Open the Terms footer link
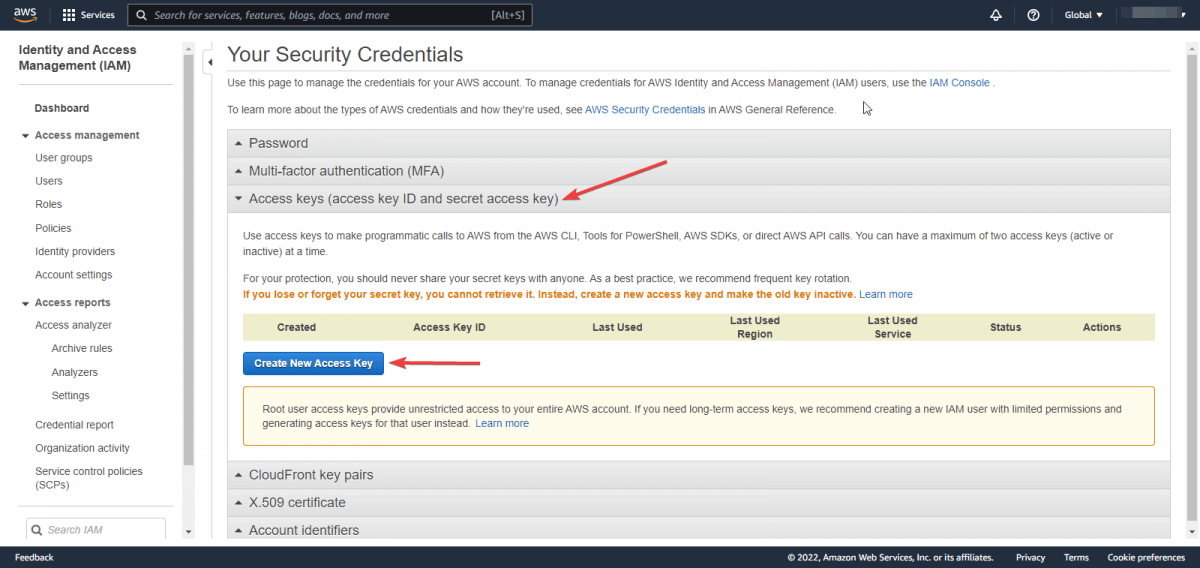Screen dimensions: 1200x568 1076,557
